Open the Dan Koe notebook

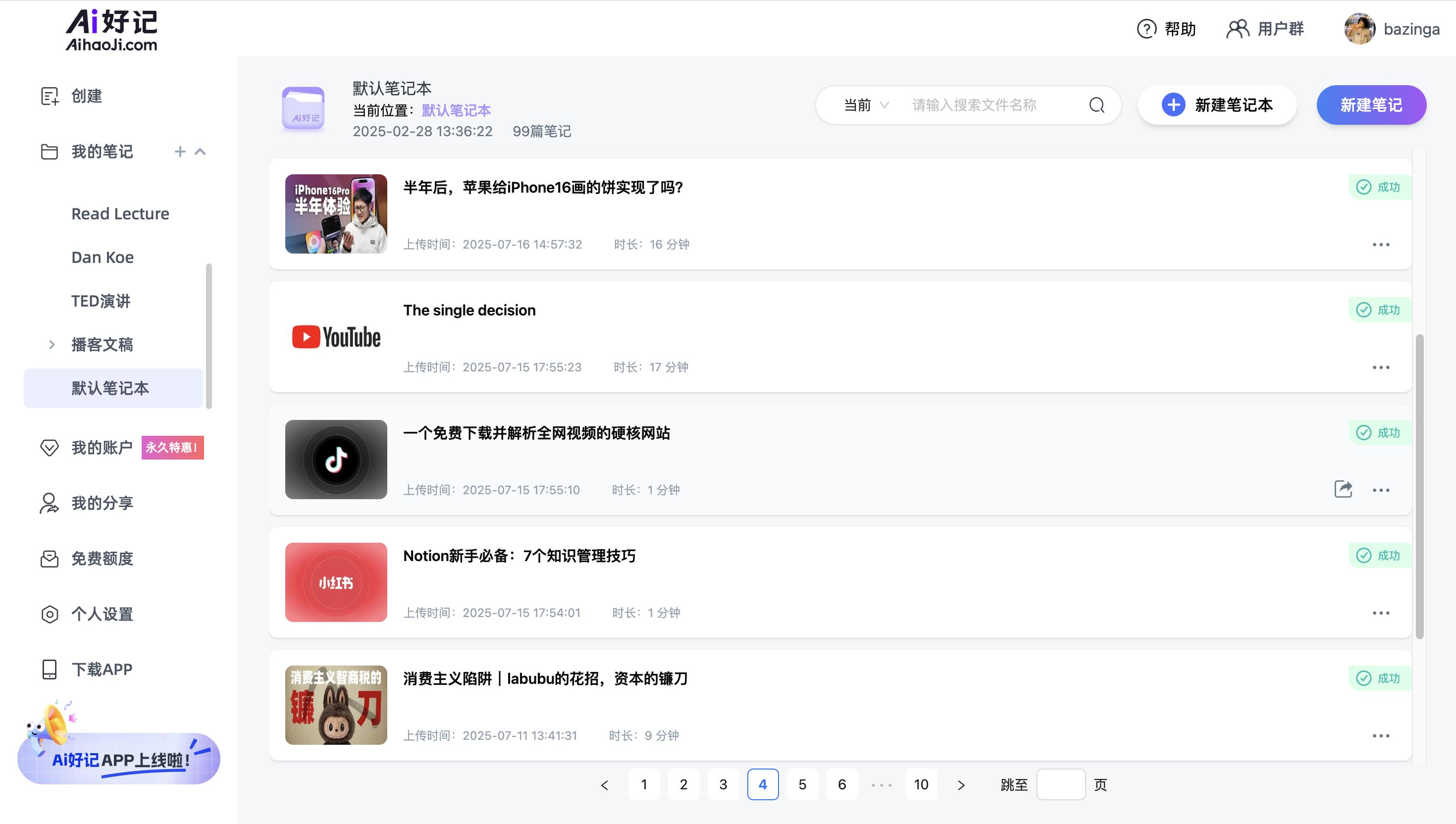103,257
